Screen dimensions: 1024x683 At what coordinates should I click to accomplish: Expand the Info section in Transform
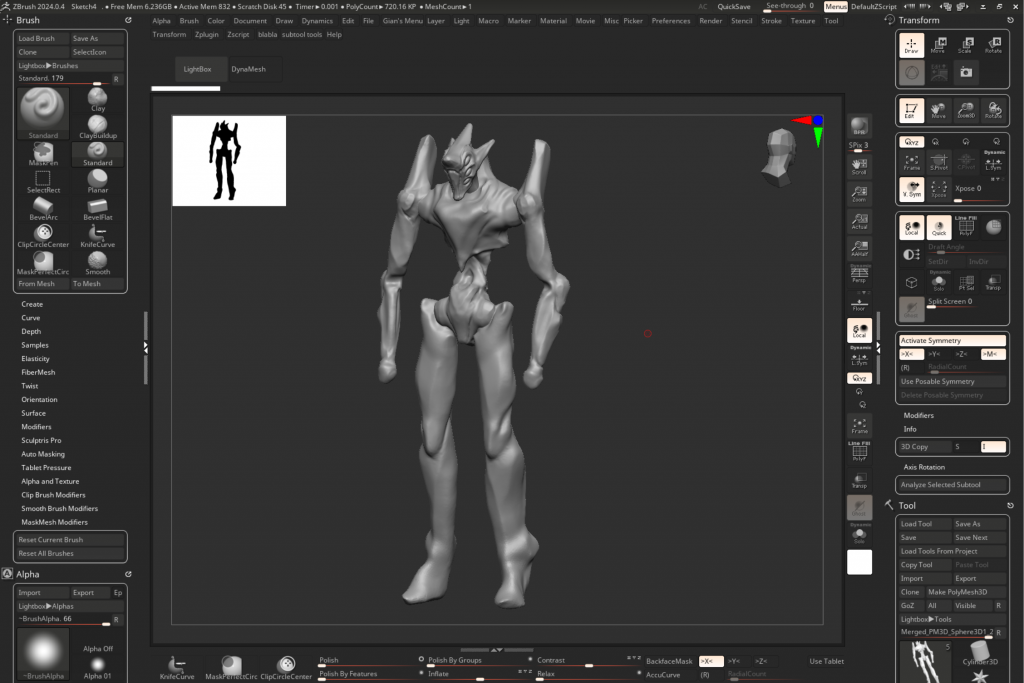[910, 429]
